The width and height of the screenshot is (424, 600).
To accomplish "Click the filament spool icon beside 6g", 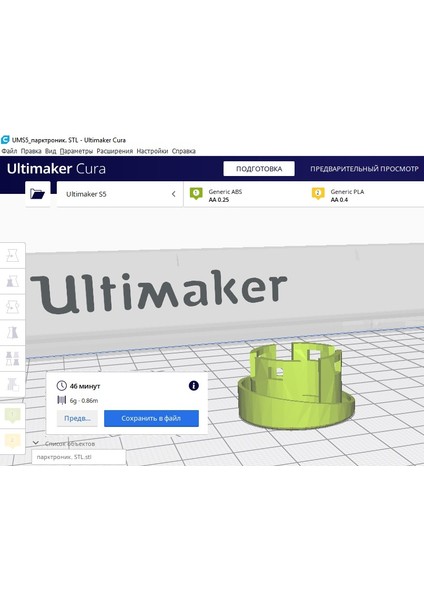I will 61,400.
